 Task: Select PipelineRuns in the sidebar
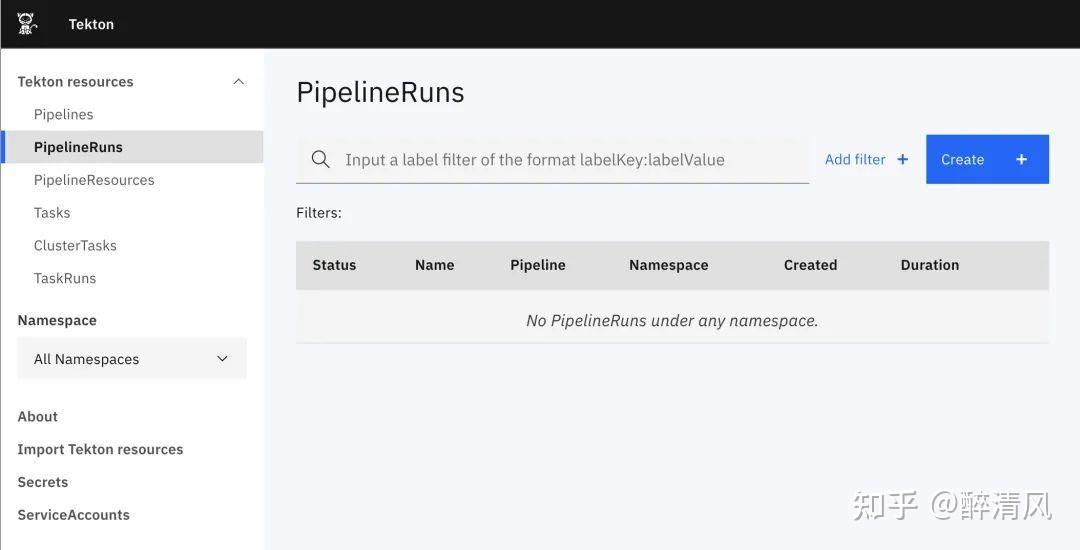tap(78, 147)
